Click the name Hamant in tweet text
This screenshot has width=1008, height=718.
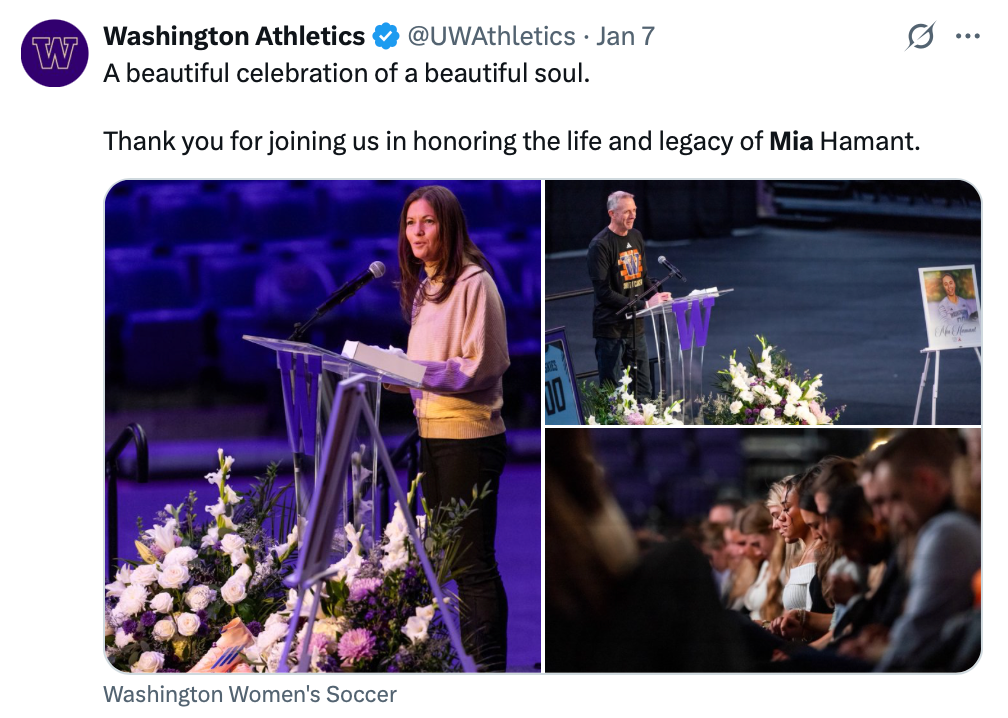coord(866,141)
